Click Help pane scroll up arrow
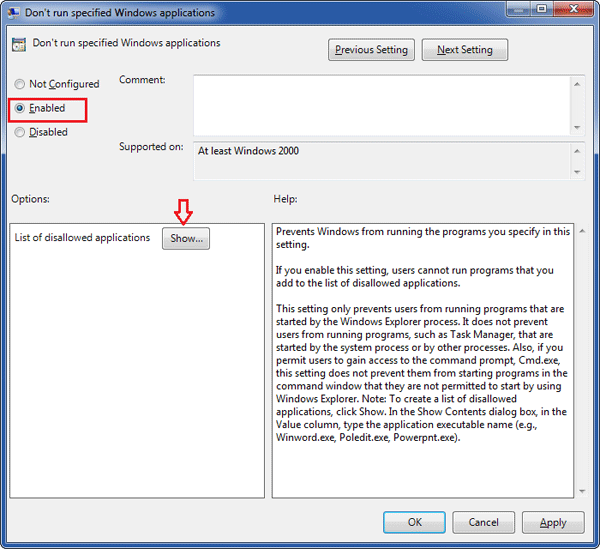 [582, 231]
